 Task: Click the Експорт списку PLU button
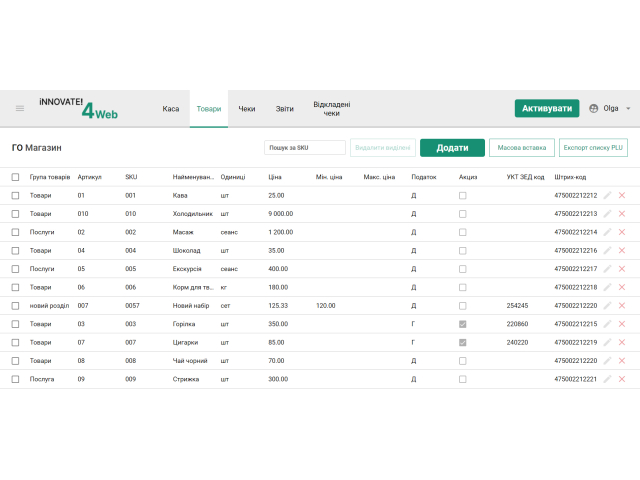(x=593, y=147)
